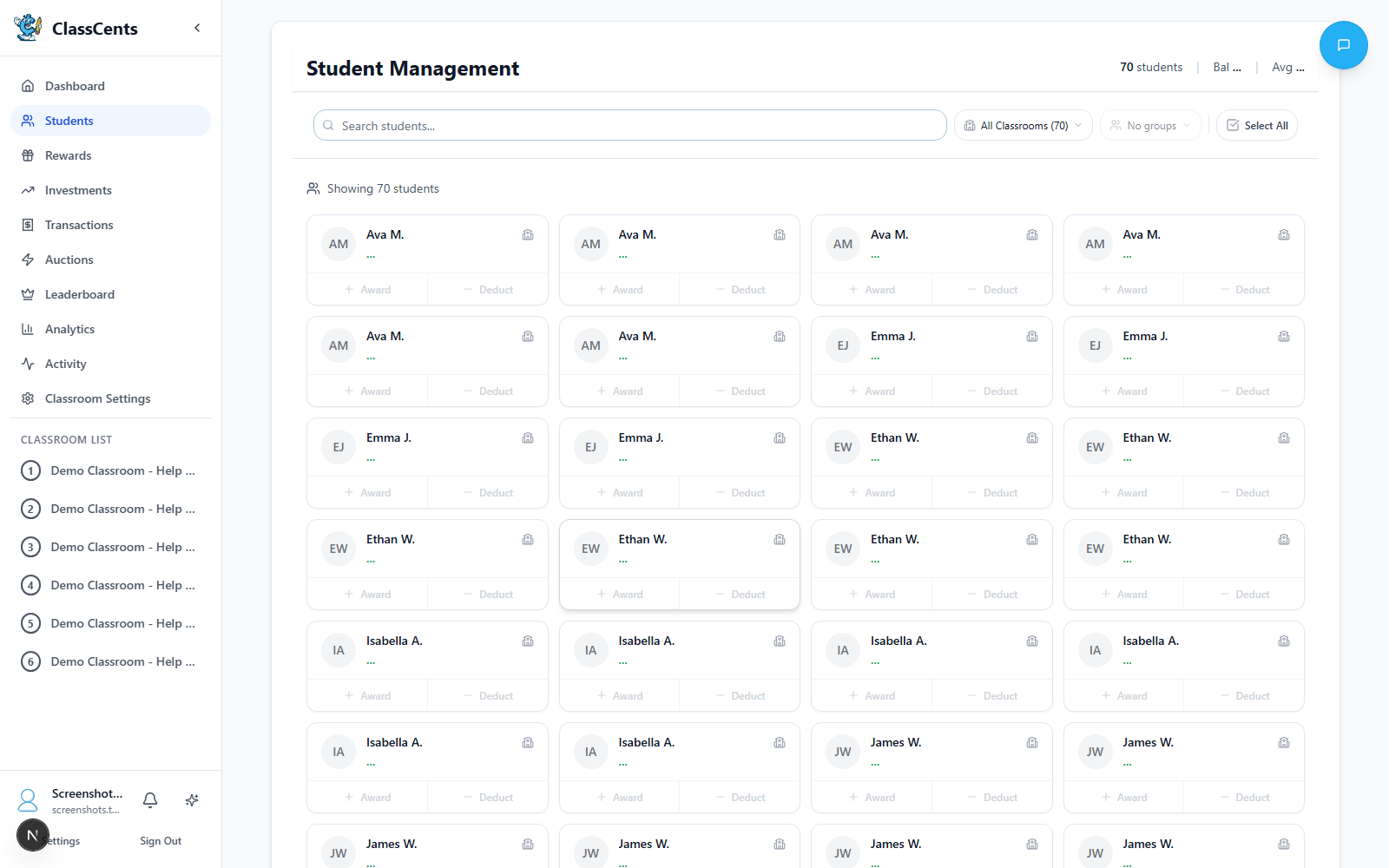The image size is (1389, 868).
Task: Click the Bal ... stat in header
Action: pos(1227,67)
